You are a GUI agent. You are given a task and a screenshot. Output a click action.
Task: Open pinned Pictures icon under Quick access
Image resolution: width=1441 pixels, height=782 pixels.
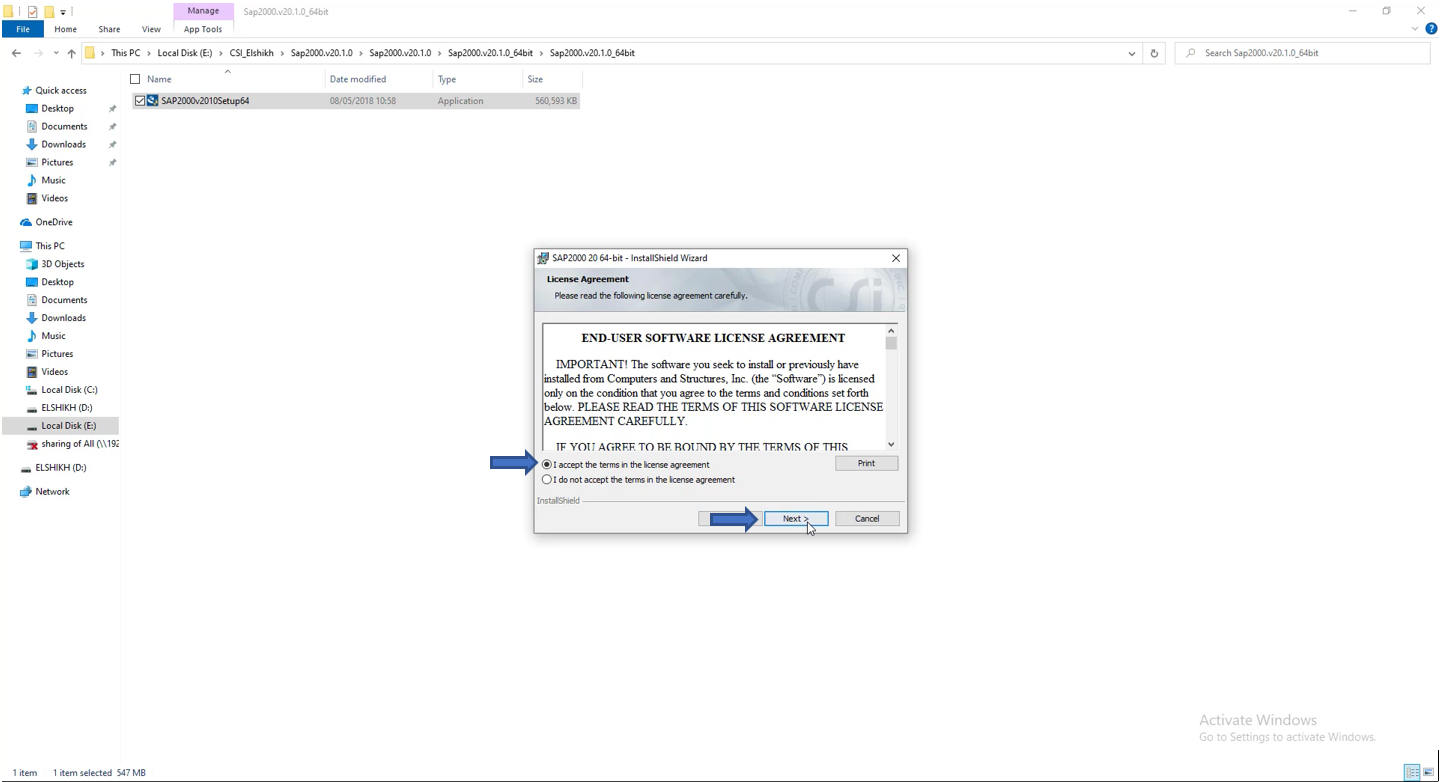coord(31,162)
